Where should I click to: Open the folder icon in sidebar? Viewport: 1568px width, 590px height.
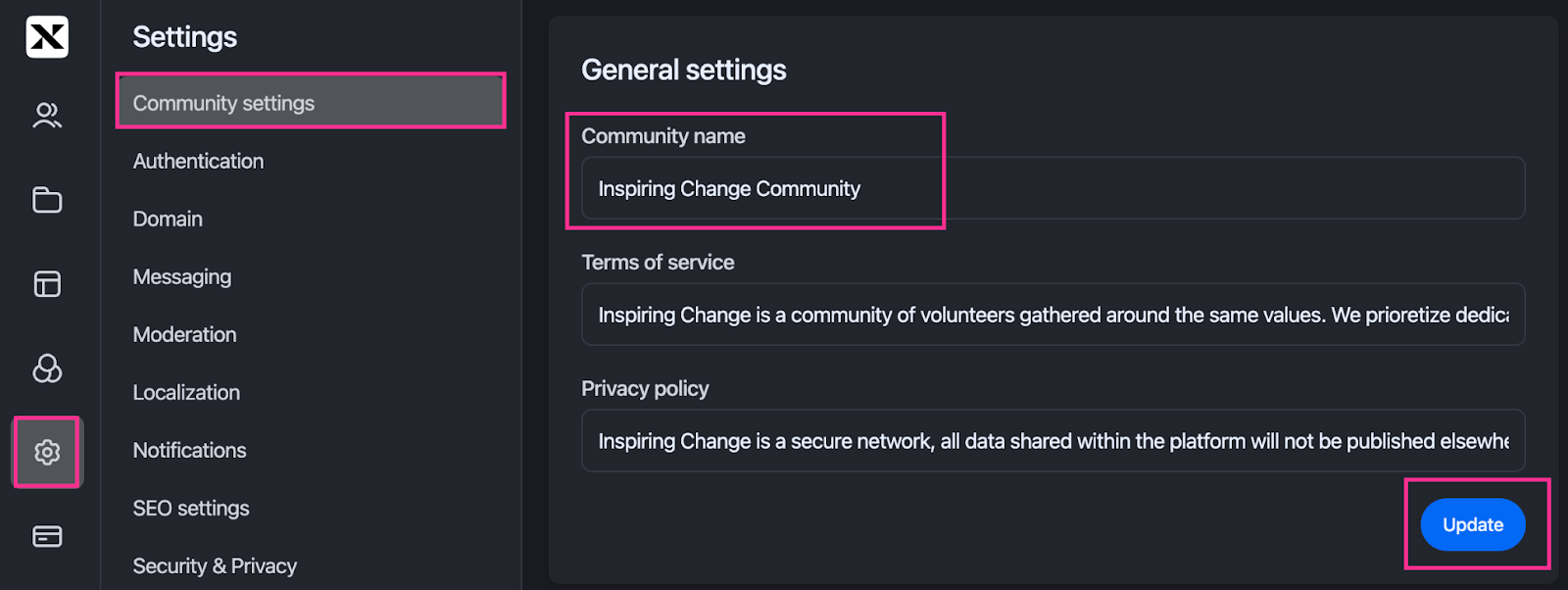point(47,200)
